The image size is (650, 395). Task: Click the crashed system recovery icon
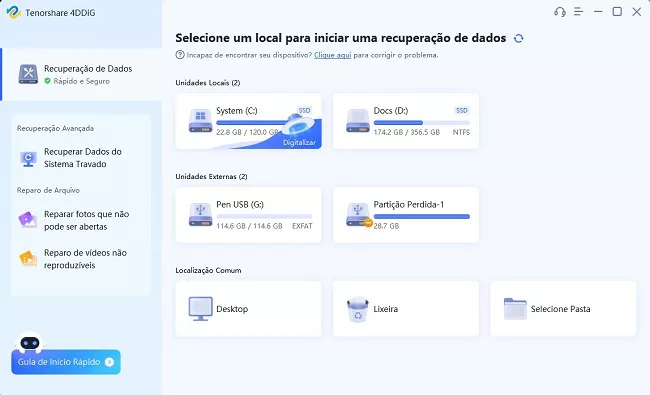pos(28,158)
